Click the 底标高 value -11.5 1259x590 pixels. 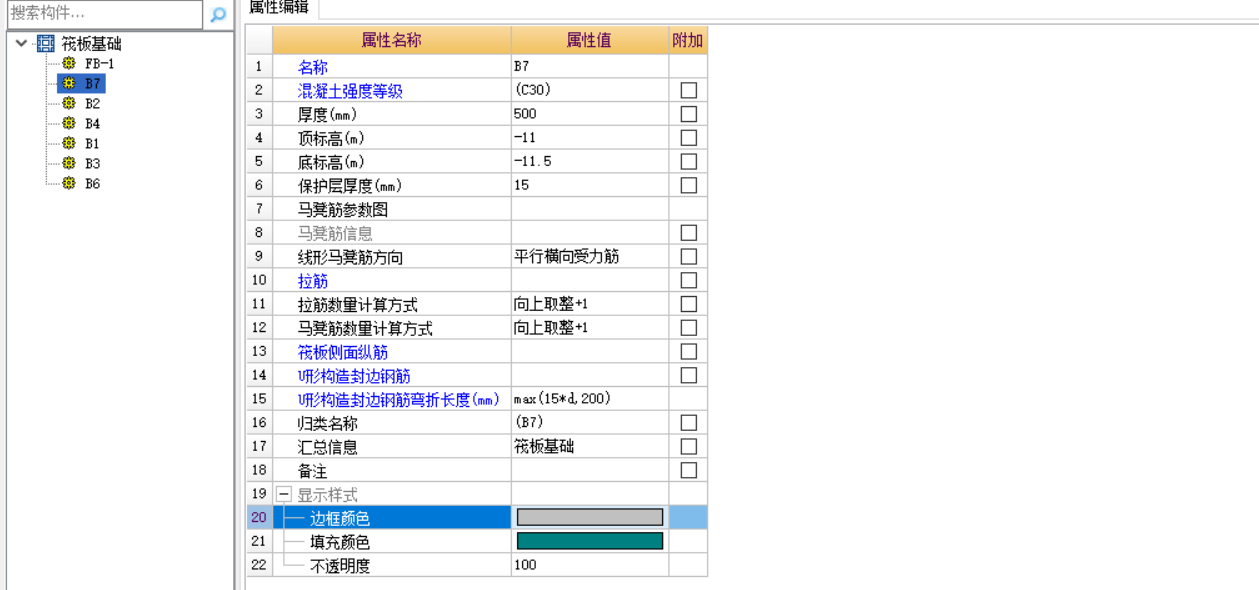pos(590,161)
